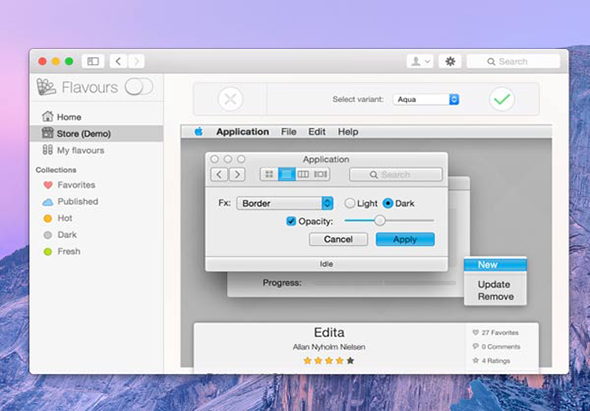Switch to icon grid view
The height and width of the screenshot is (411, 590).
point(269,174)
